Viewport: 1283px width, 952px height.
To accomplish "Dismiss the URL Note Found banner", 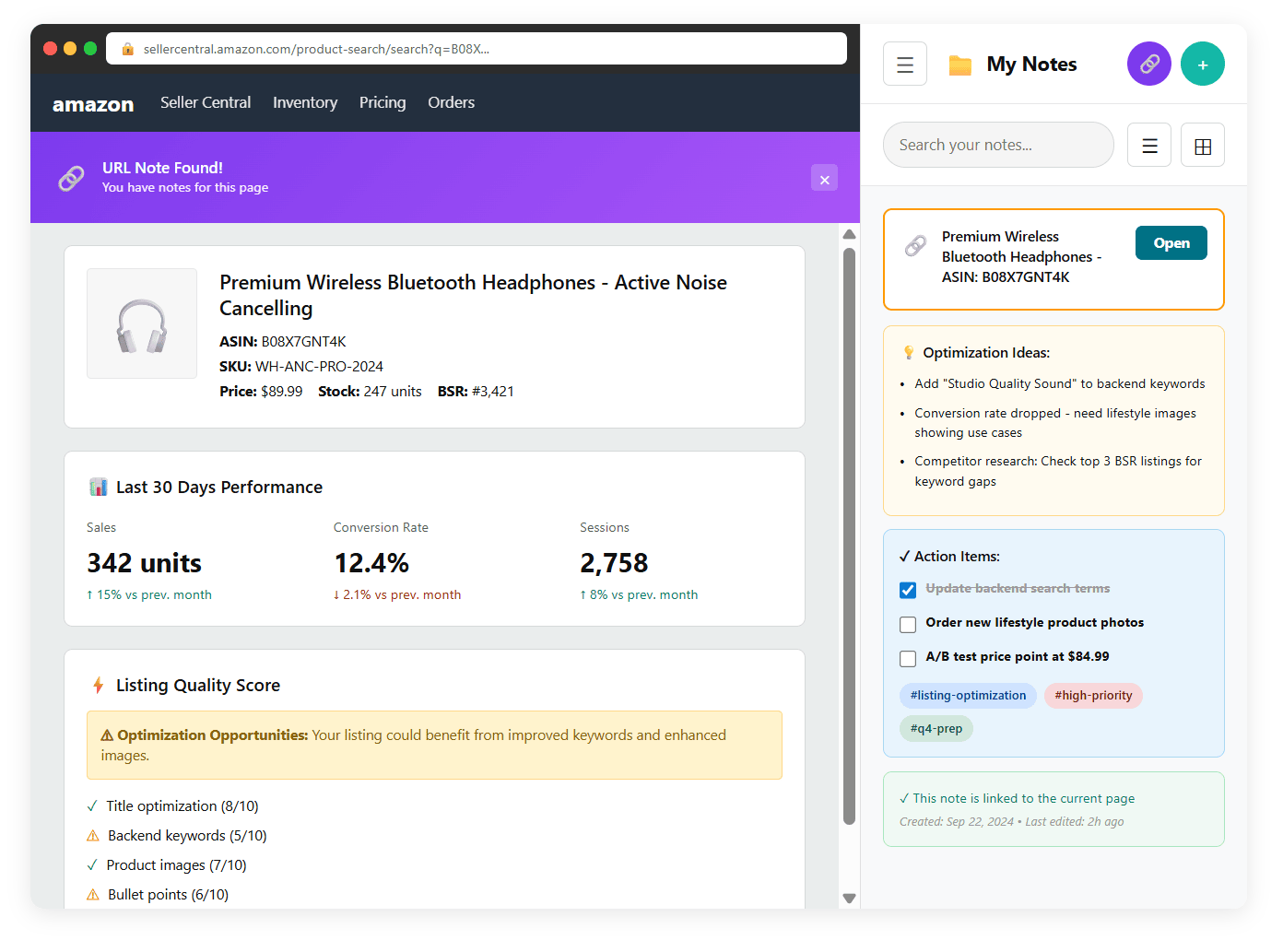I will (x=824, y=179).
